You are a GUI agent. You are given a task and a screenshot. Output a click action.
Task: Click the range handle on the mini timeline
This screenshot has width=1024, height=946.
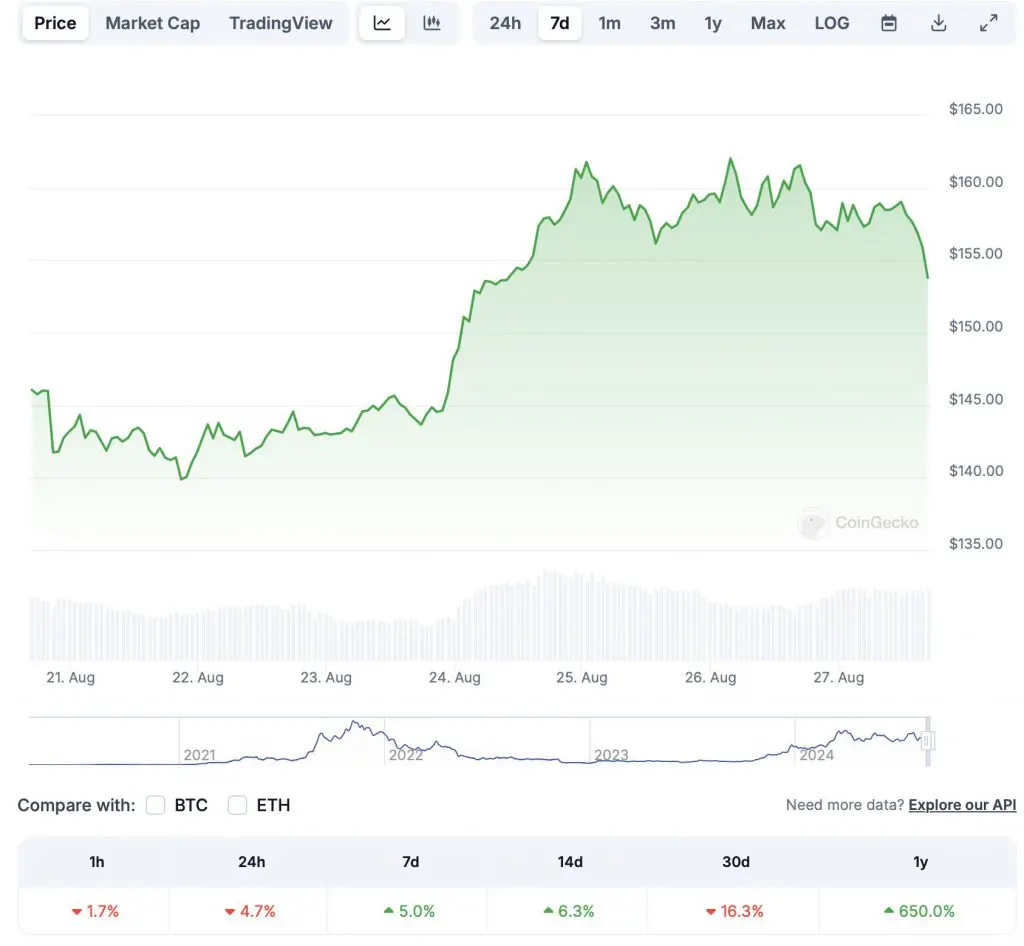(x=926, y=740)
